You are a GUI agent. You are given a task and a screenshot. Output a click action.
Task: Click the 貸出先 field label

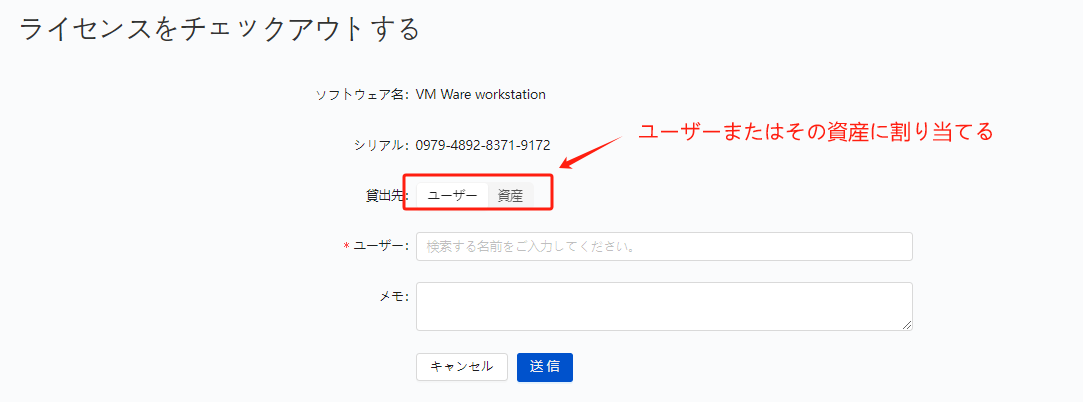(x=384, y=196)
